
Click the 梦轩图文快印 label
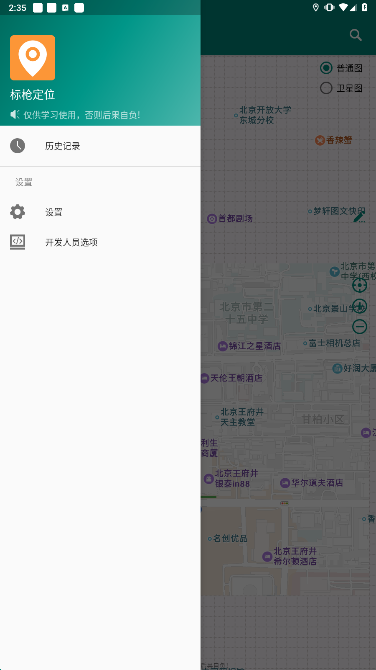pos(337,211)
